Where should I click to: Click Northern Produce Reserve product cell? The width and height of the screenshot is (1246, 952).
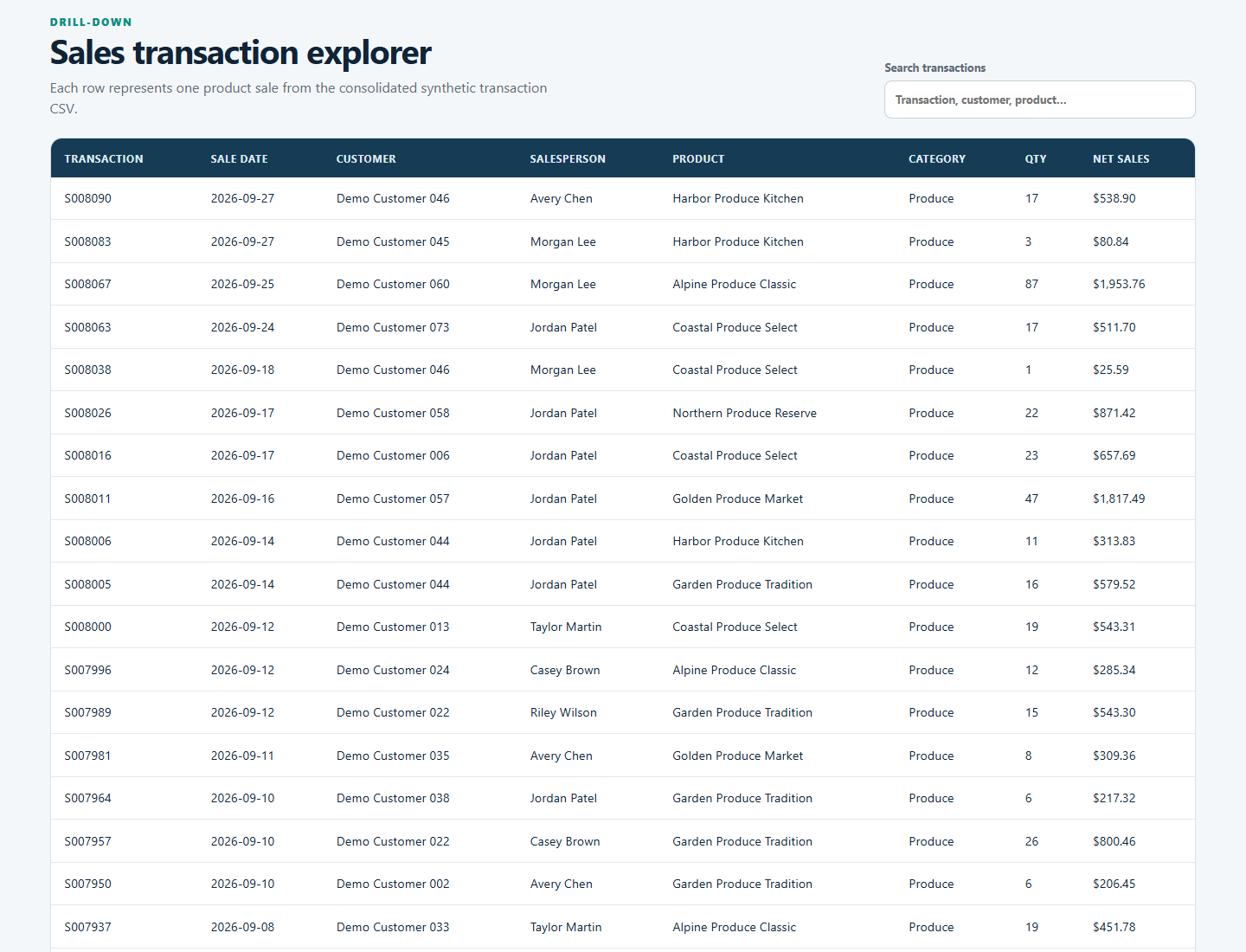pos(745,413)
